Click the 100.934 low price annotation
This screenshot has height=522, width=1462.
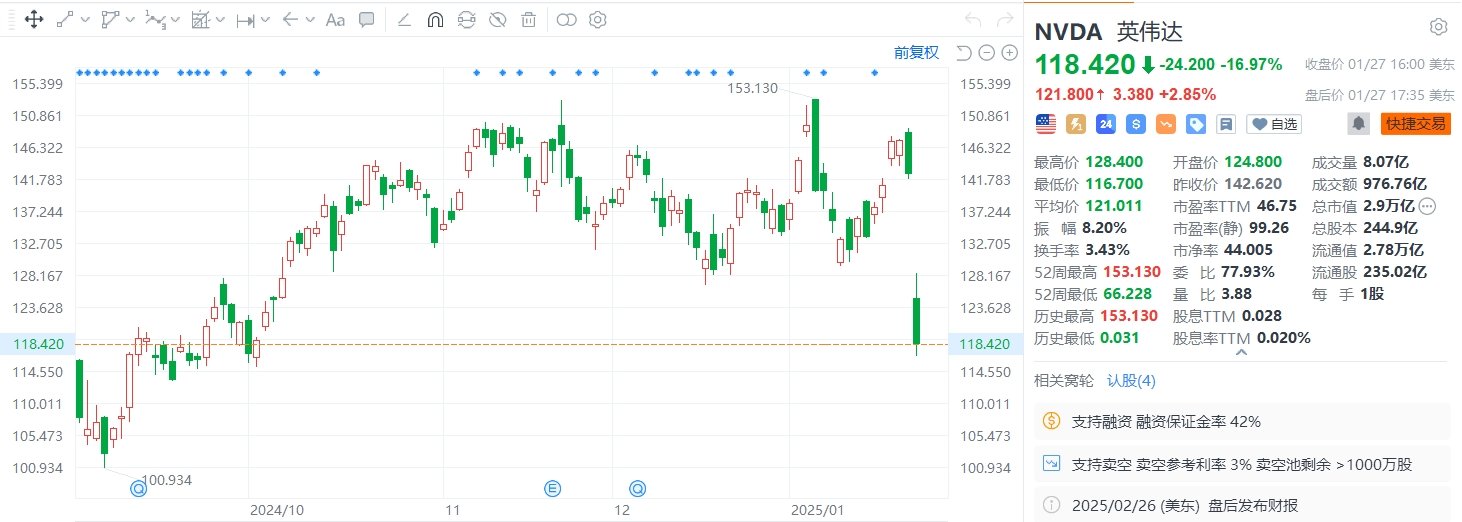point(166,480)
